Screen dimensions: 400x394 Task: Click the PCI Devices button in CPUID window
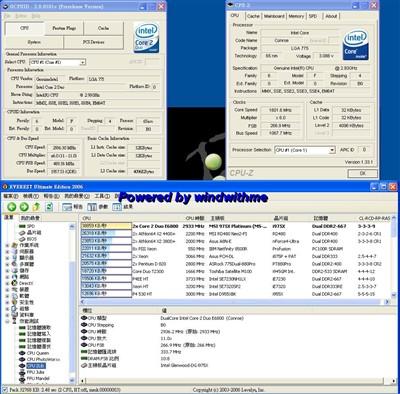pyautogui.click(x=93, y=42)
